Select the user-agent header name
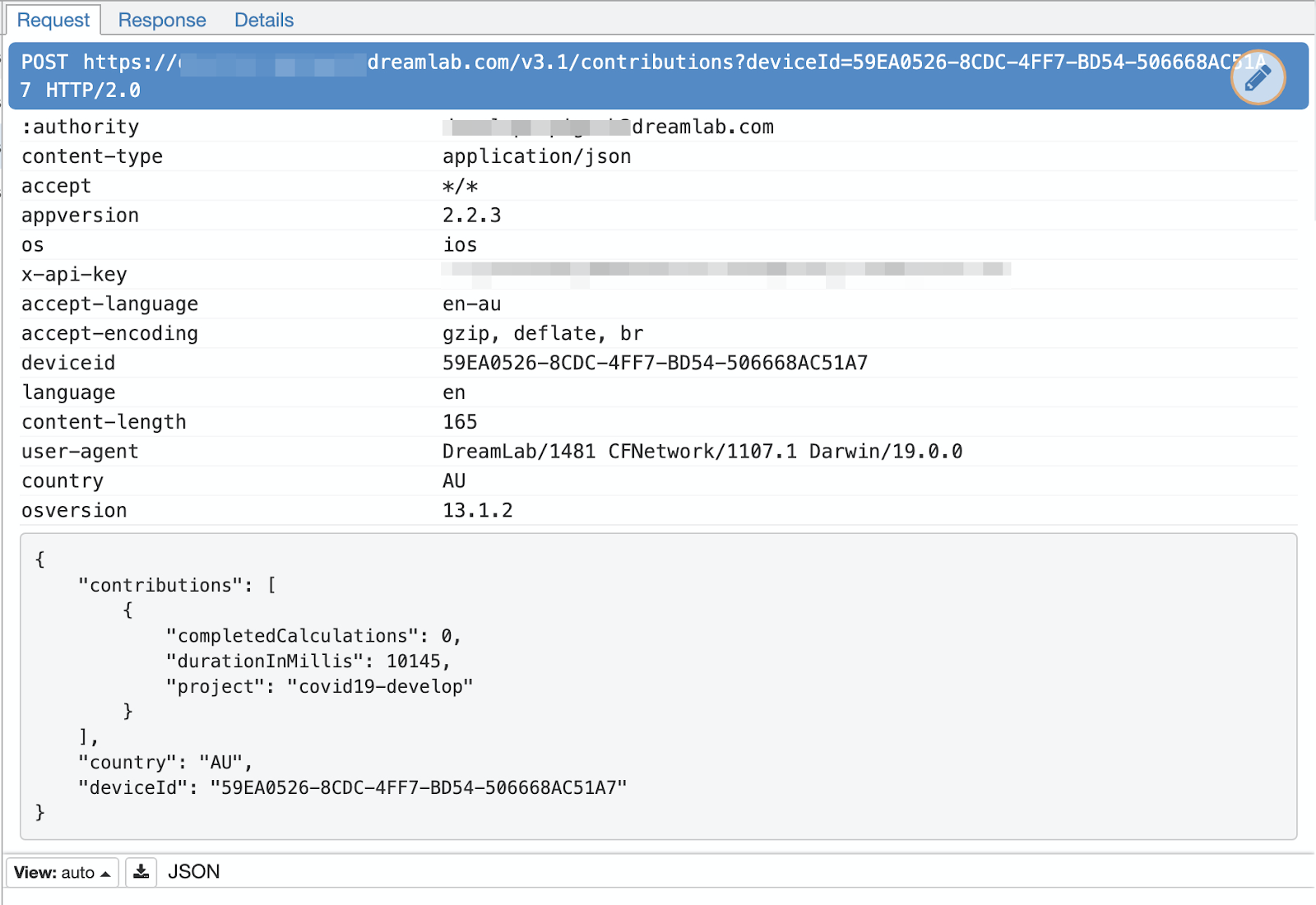1316x905 pixels. (x=80, y=452)
